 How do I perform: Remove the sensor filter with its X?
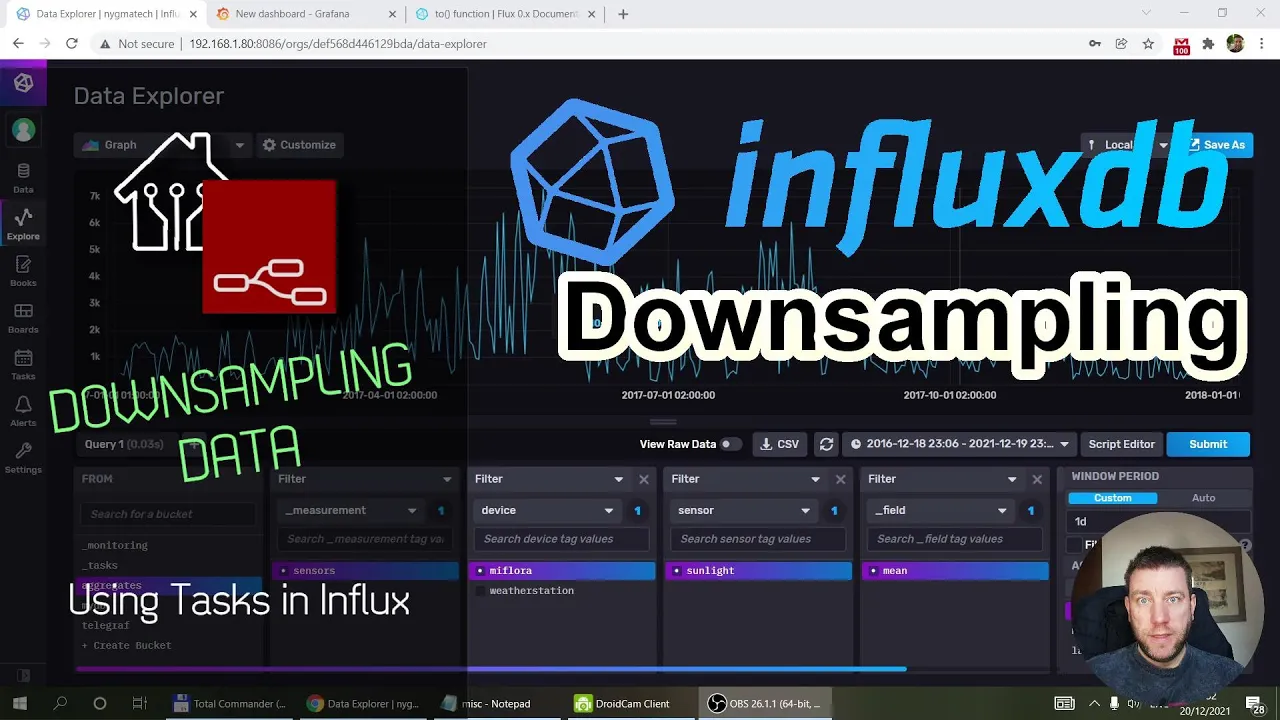tap(840, 479)
